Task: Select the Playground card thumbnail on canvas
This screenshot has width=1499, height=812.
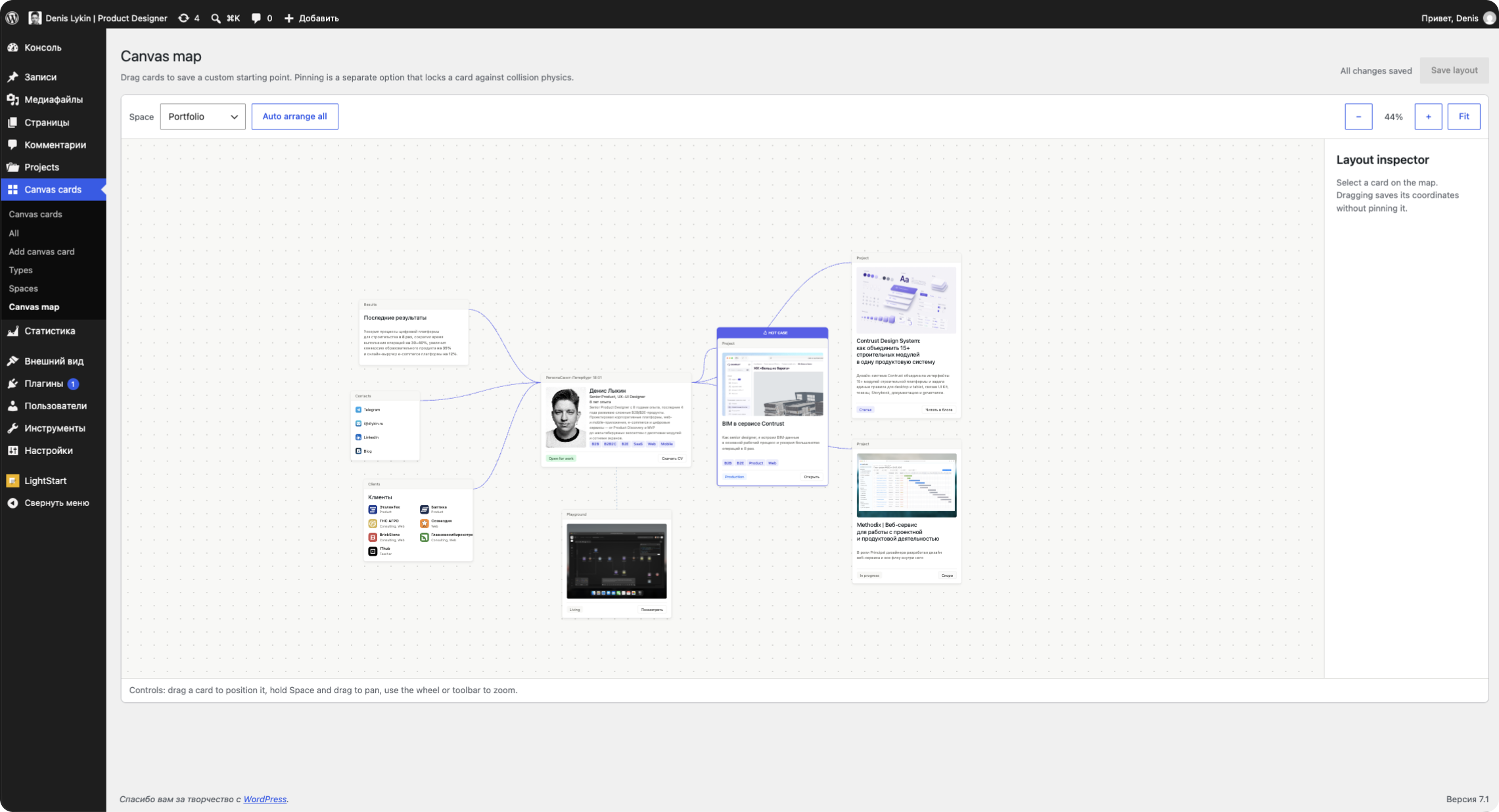Action: pyautogui.click(x=616, y=561)
